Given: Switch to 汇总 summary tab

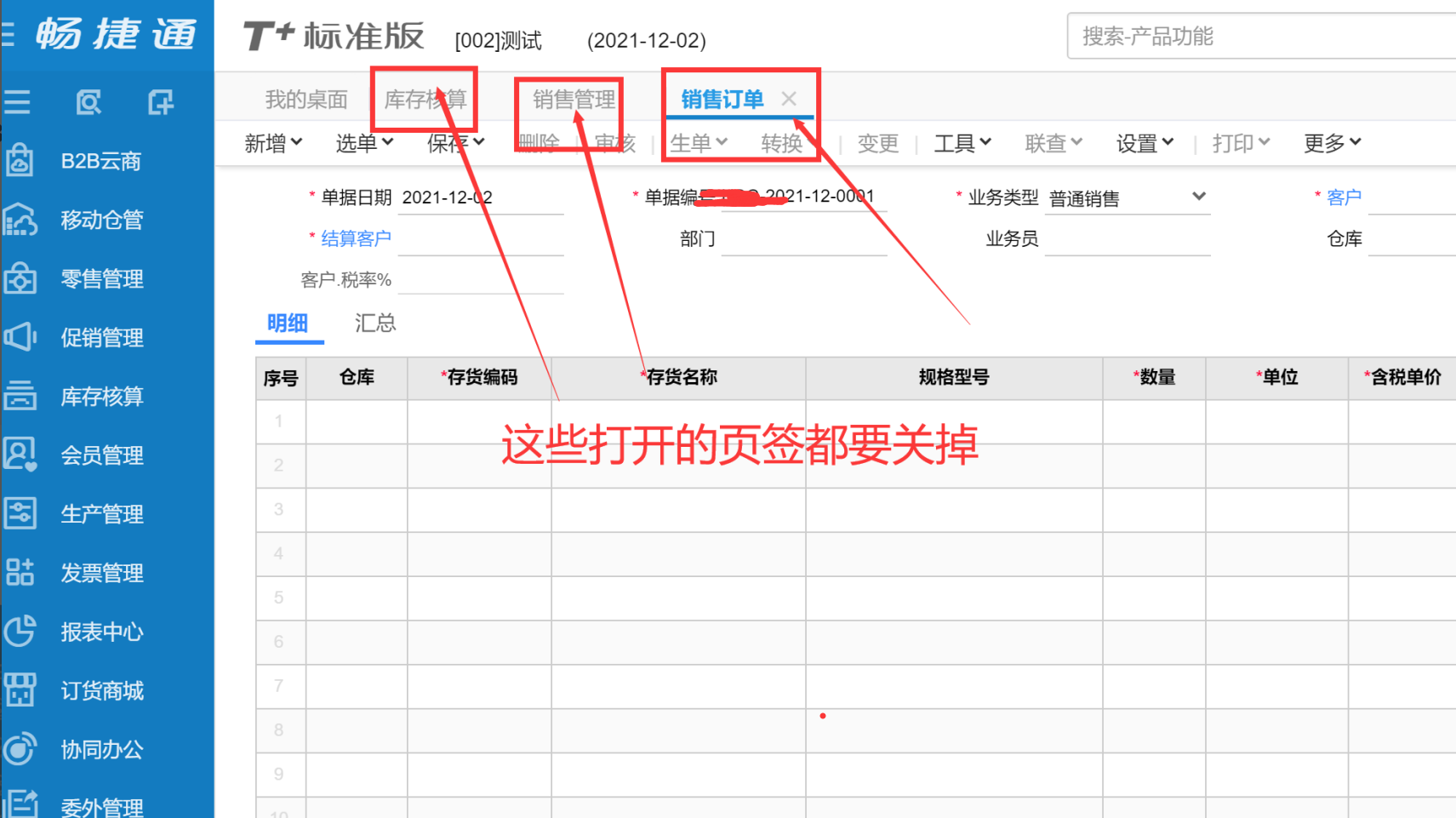Looking at the screenshot, I should pos(375,323).
